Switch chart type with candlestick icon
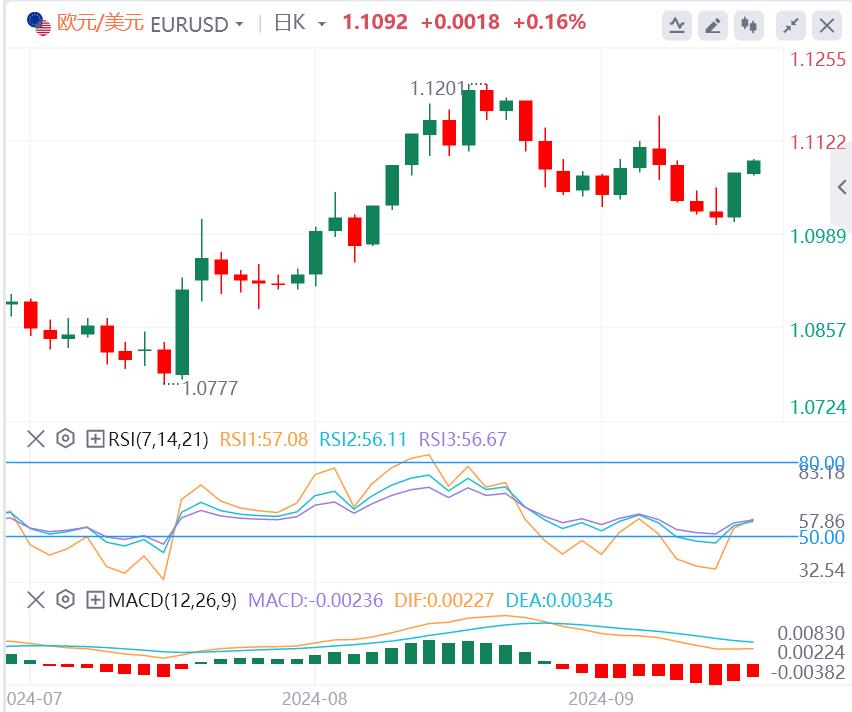This screenshot has height=712, width=852. coord(748,25)
